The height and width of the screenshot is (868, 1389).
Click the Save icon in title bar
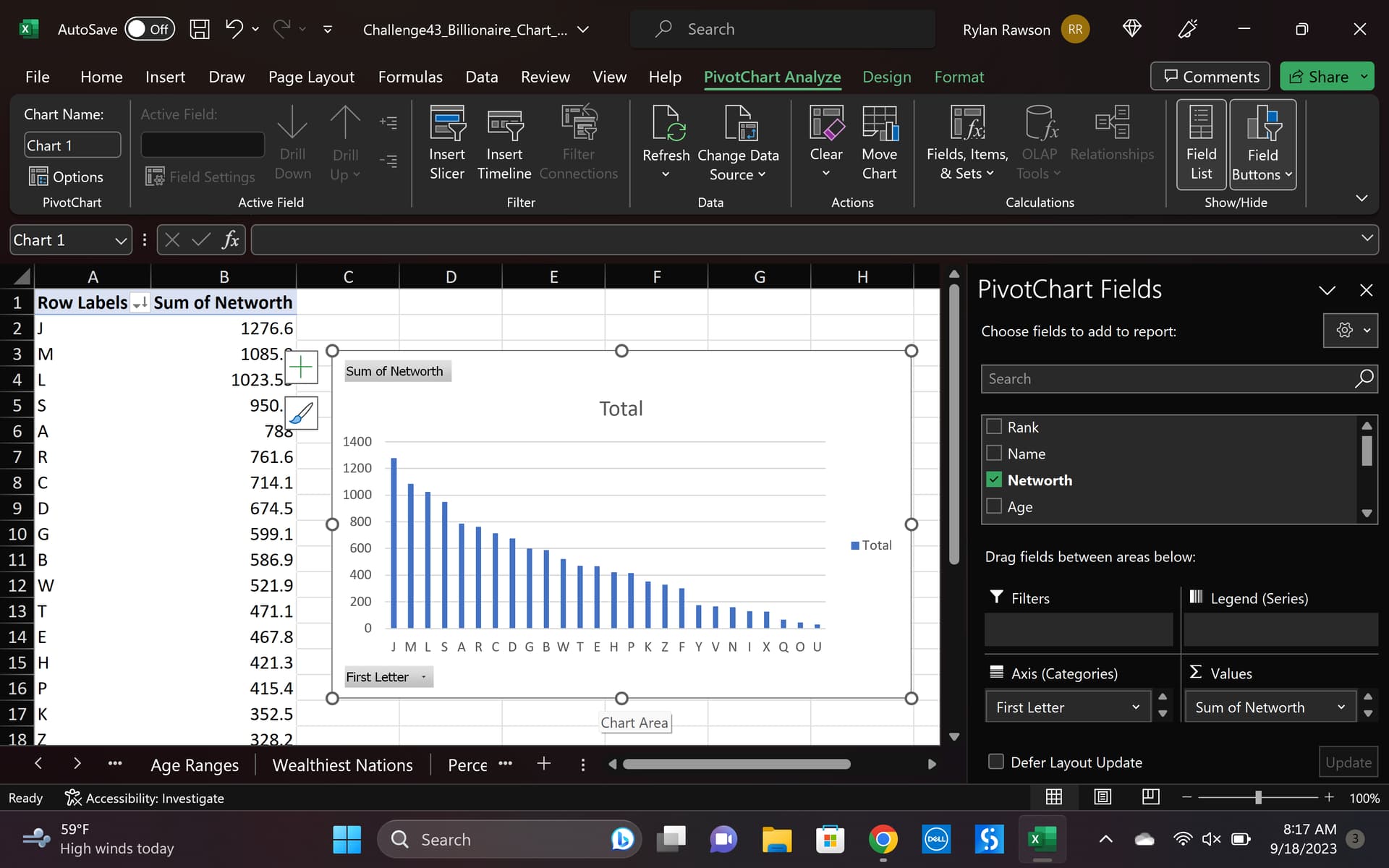(x=200, y=29)
